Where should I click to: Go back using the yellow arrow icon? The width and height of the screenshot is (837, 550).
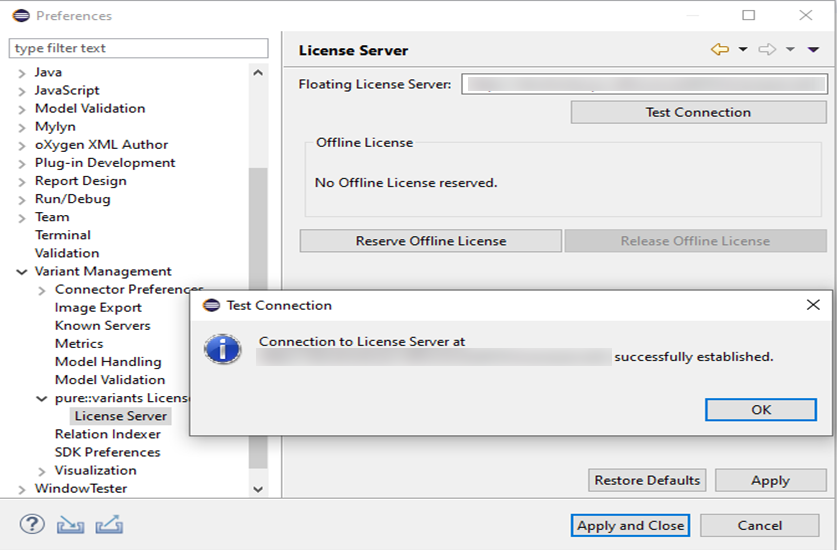[720, 50]
